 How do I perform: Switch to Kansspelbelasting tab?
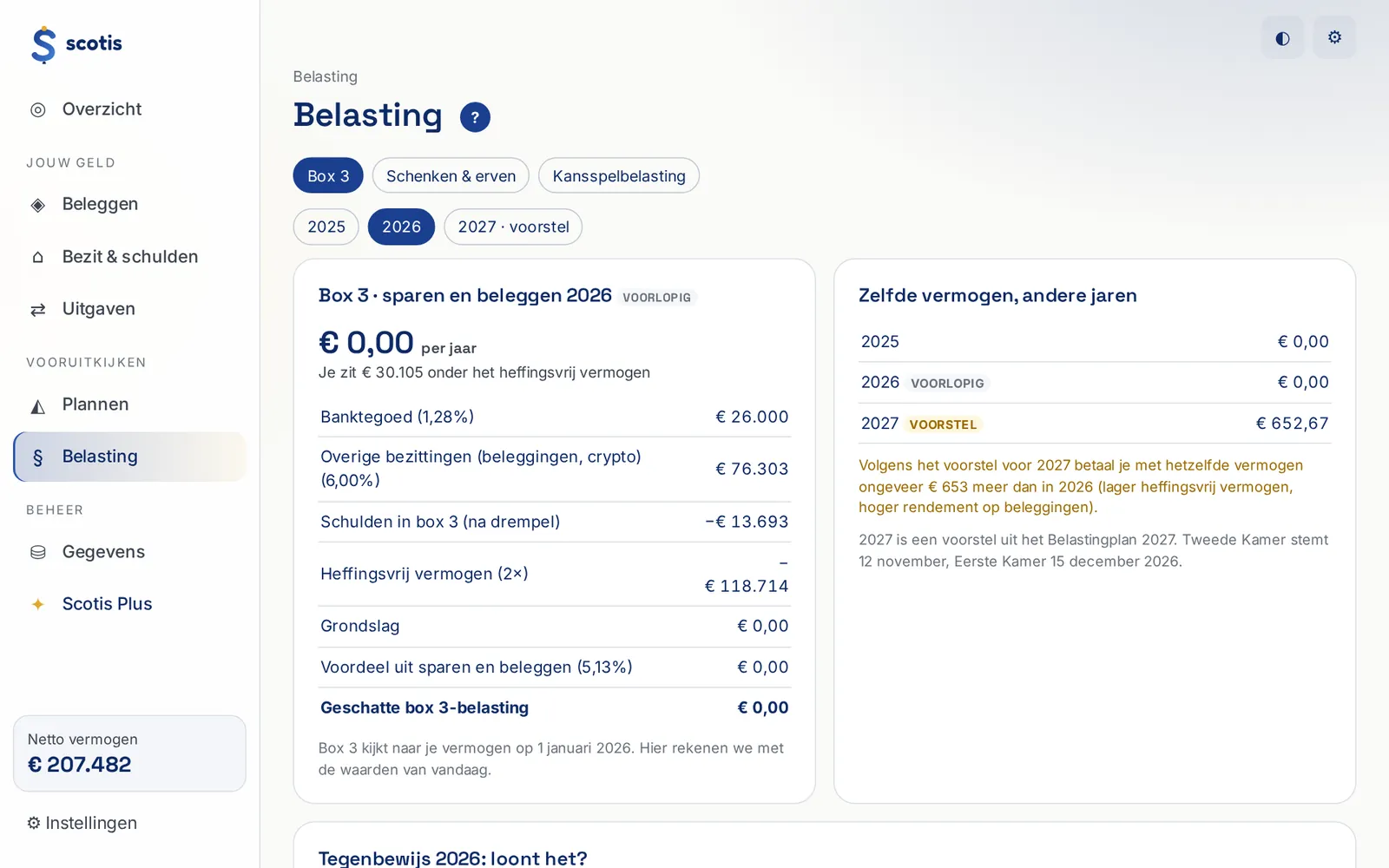(619, 175)
